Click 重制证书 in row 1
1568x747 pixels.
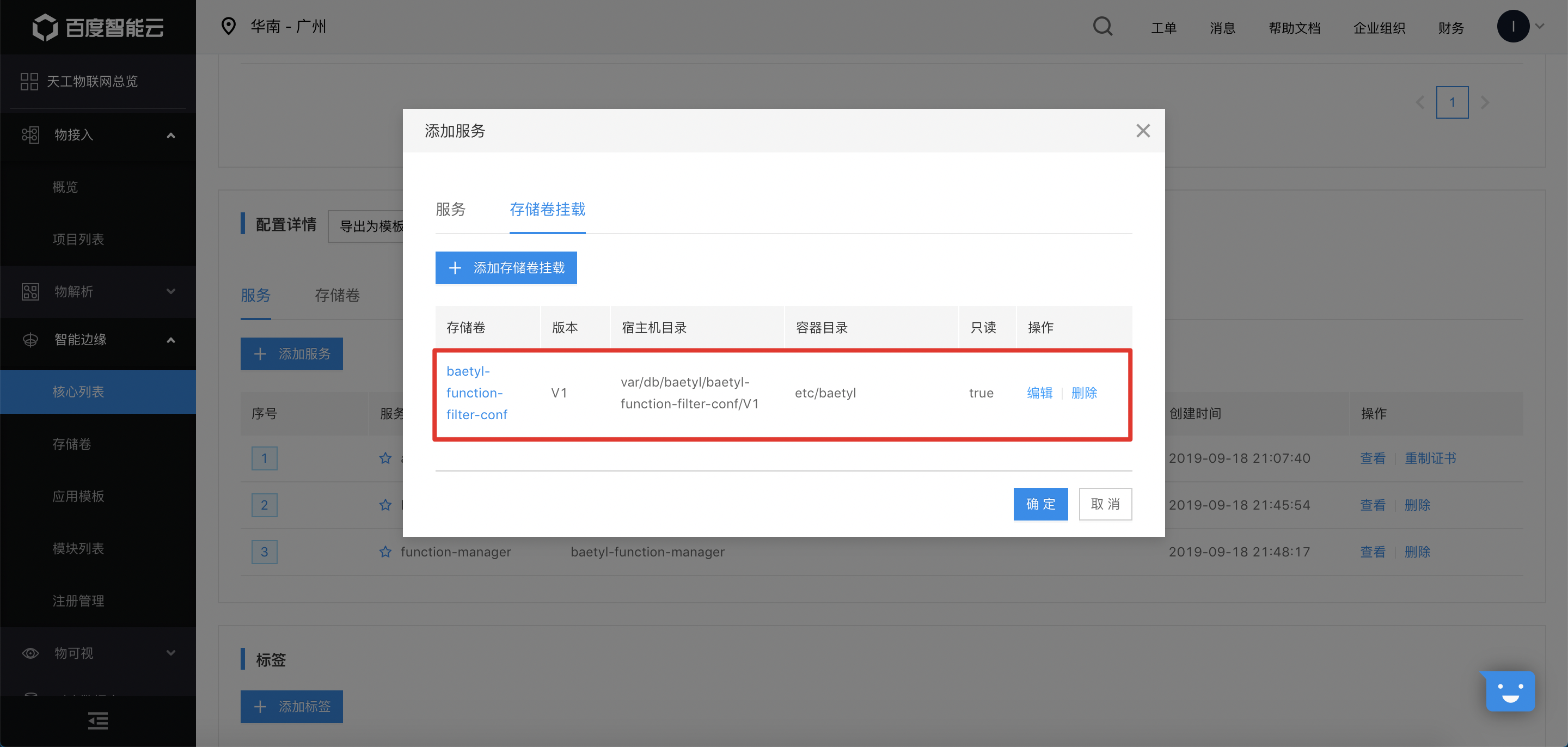pyautogui.click(x=1430, y=458)
